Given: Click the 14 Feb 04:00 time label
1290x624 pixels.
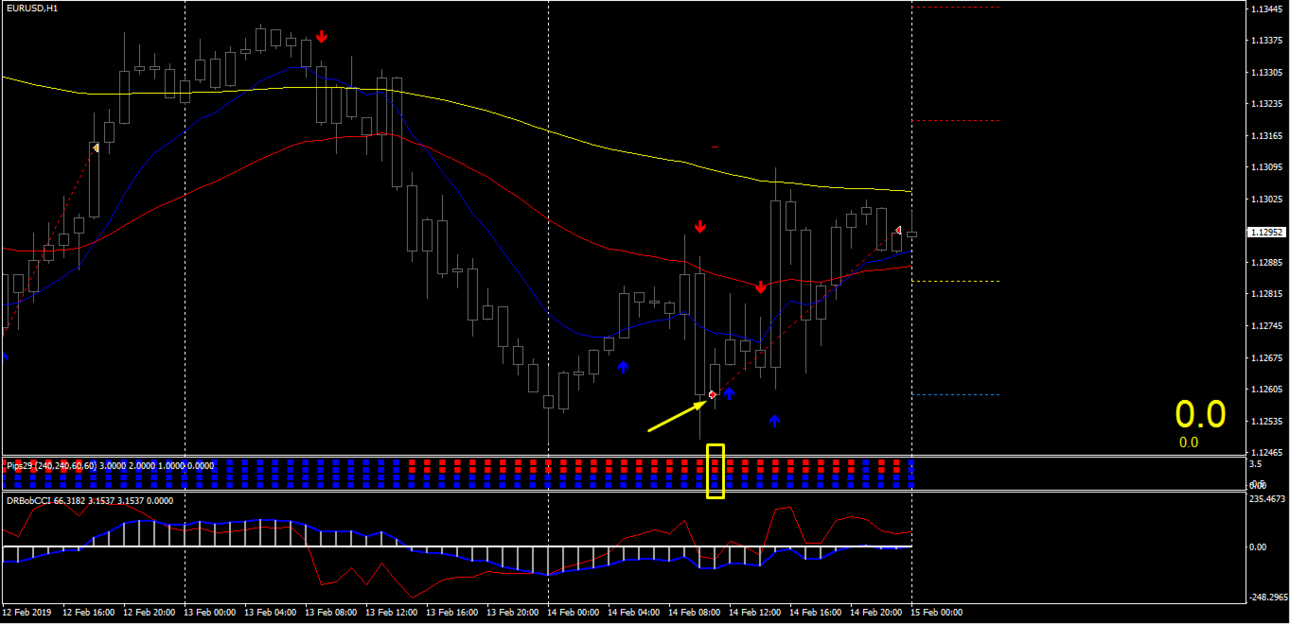Looking at the screenshot, I should coord(634,611).
